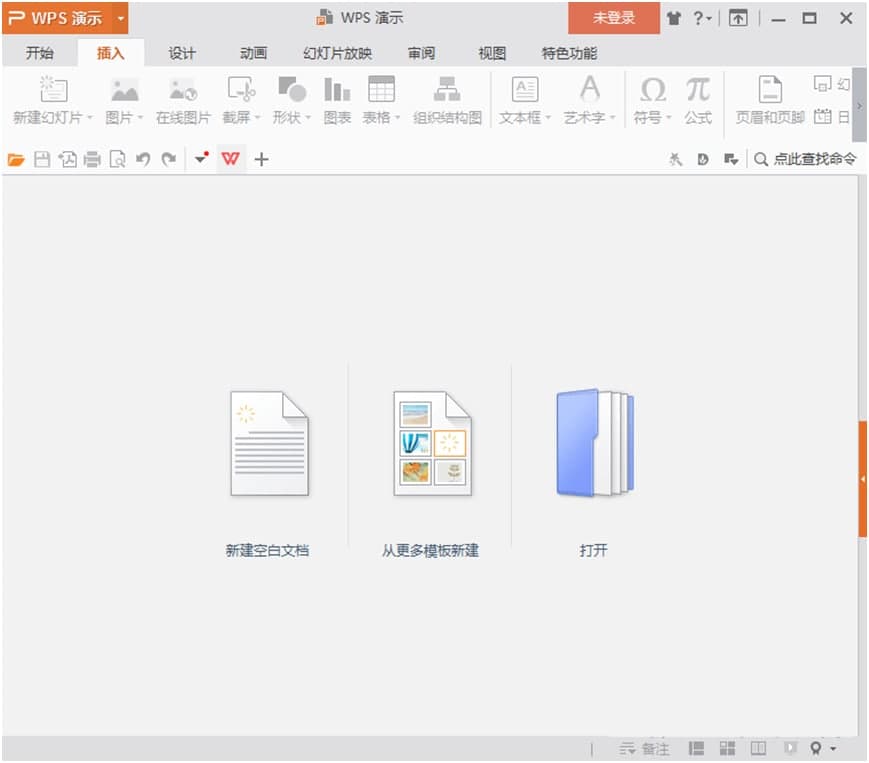Switch to slide sorter view in status bar
Screen dimensions: 869x763
point(727,748)
